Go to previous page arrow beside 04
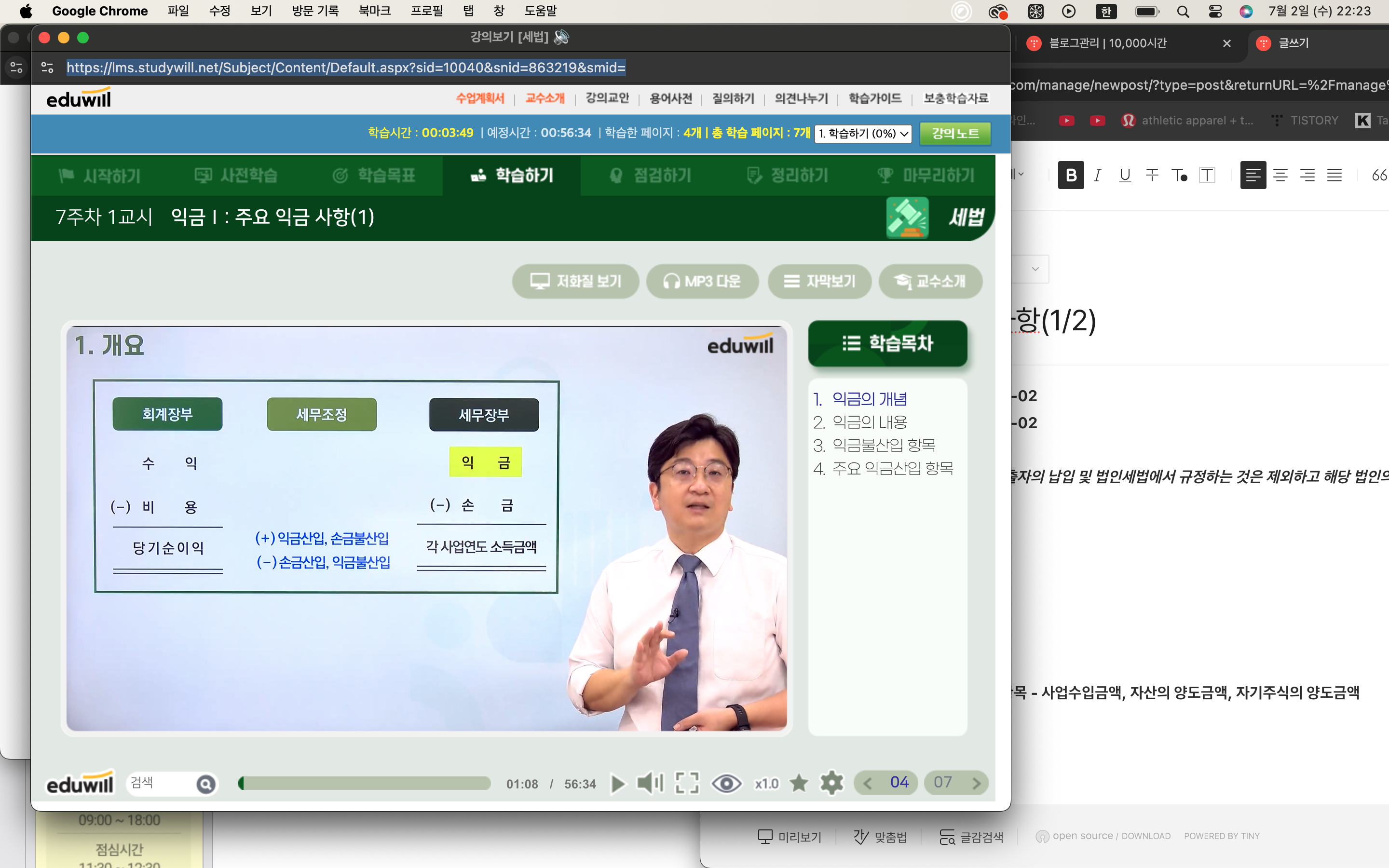The height and width of the screenshot is (868, 1389). [868, 783]
